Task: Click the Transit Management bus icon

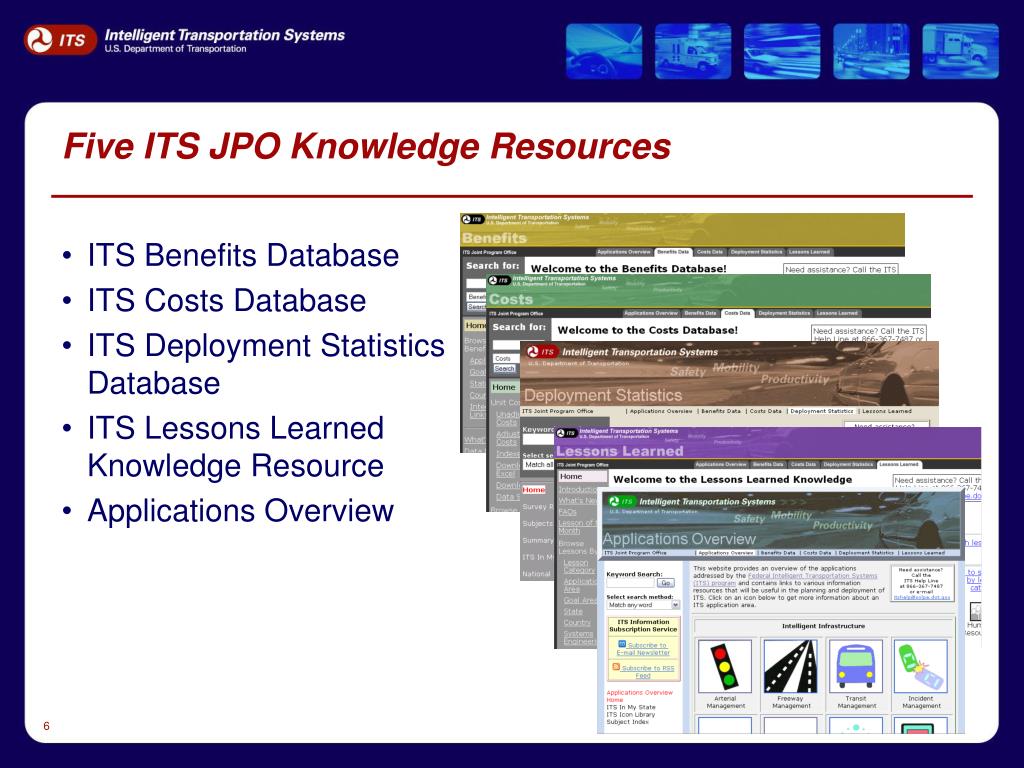Action: [856, 666]
